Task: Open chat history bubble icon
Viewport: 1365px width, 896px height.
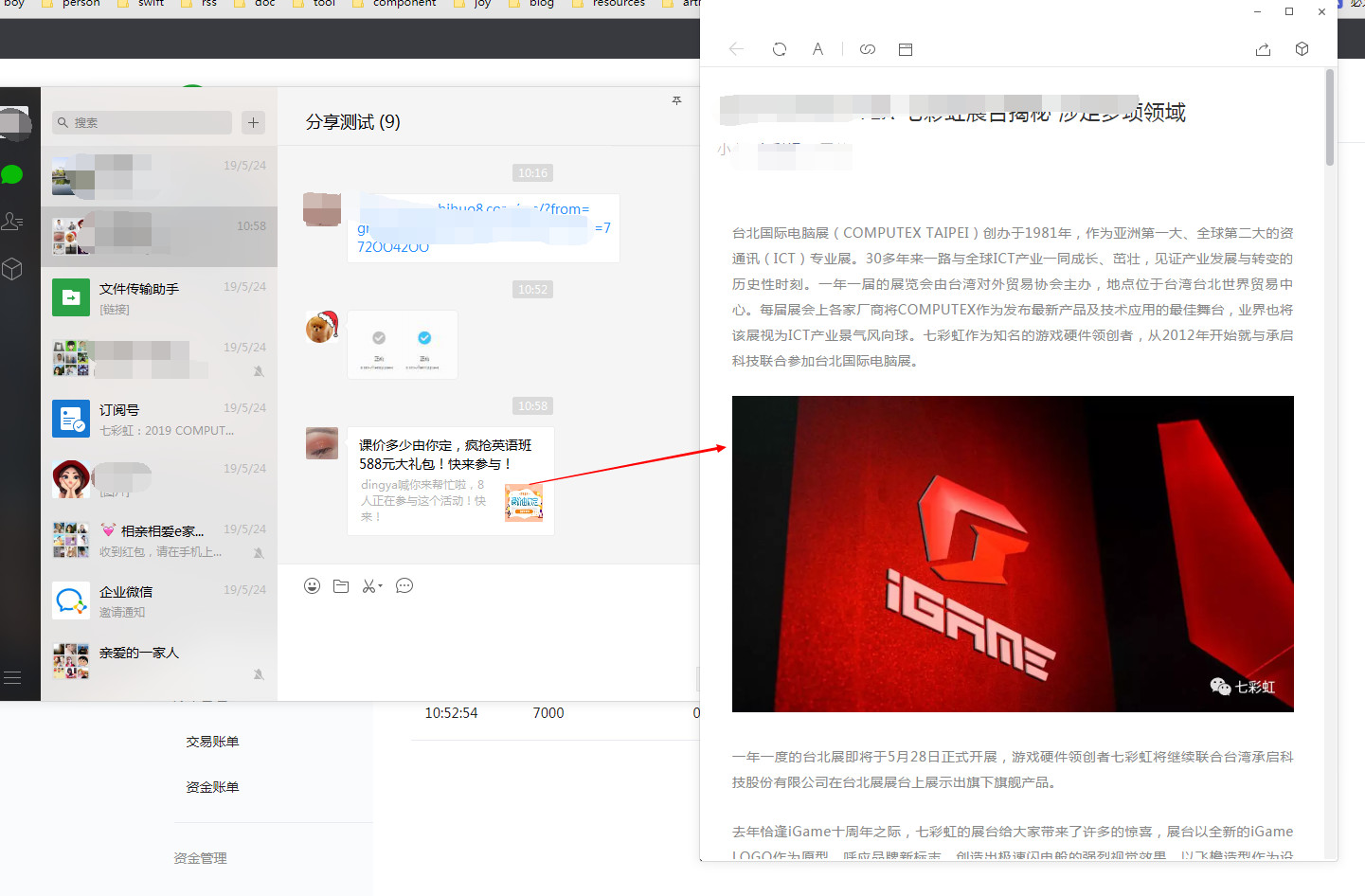Action: point(404,586)
